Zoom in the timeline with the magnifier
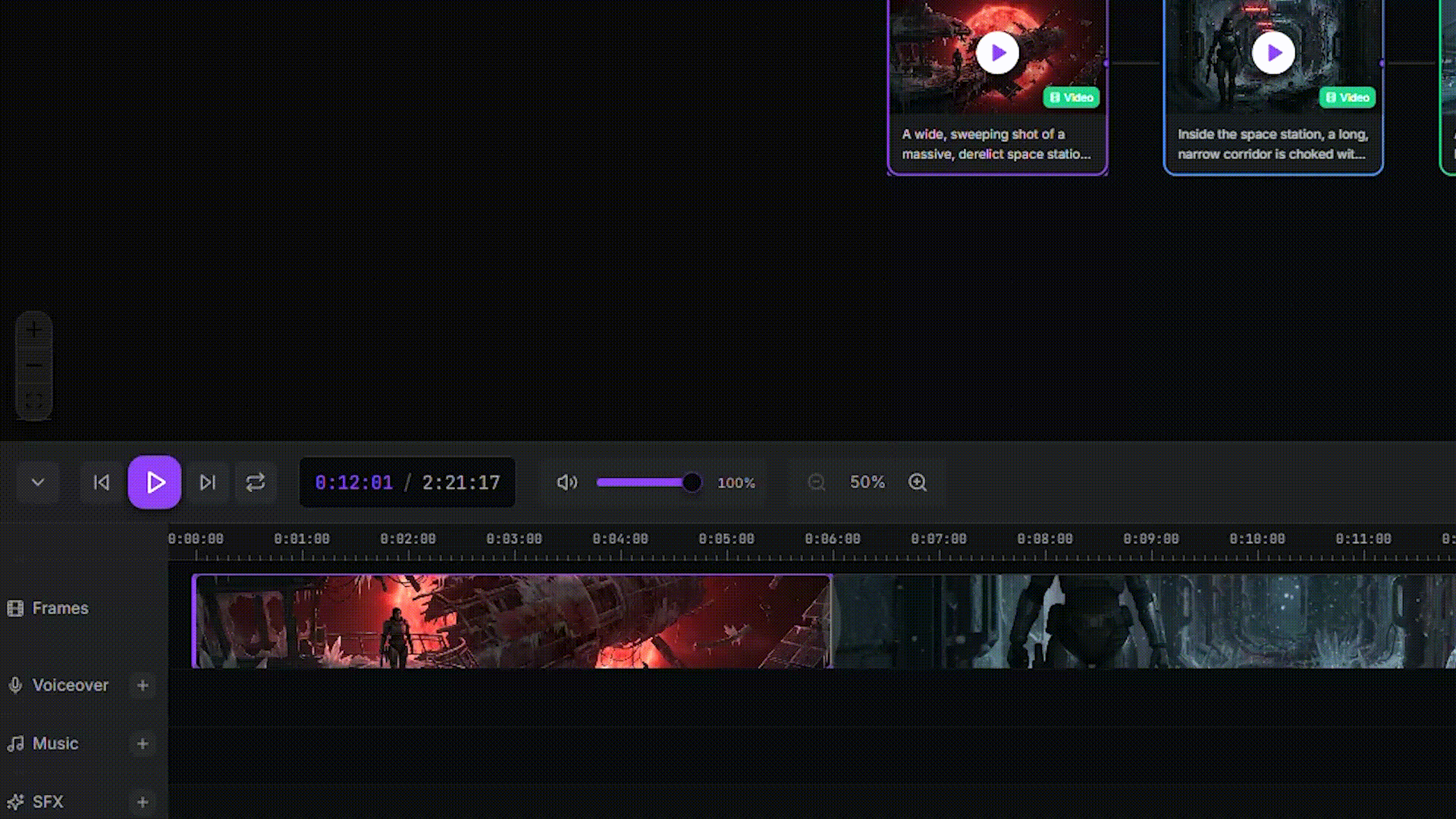The height and width of the screenshot is (819, 1456). (918, 482)
